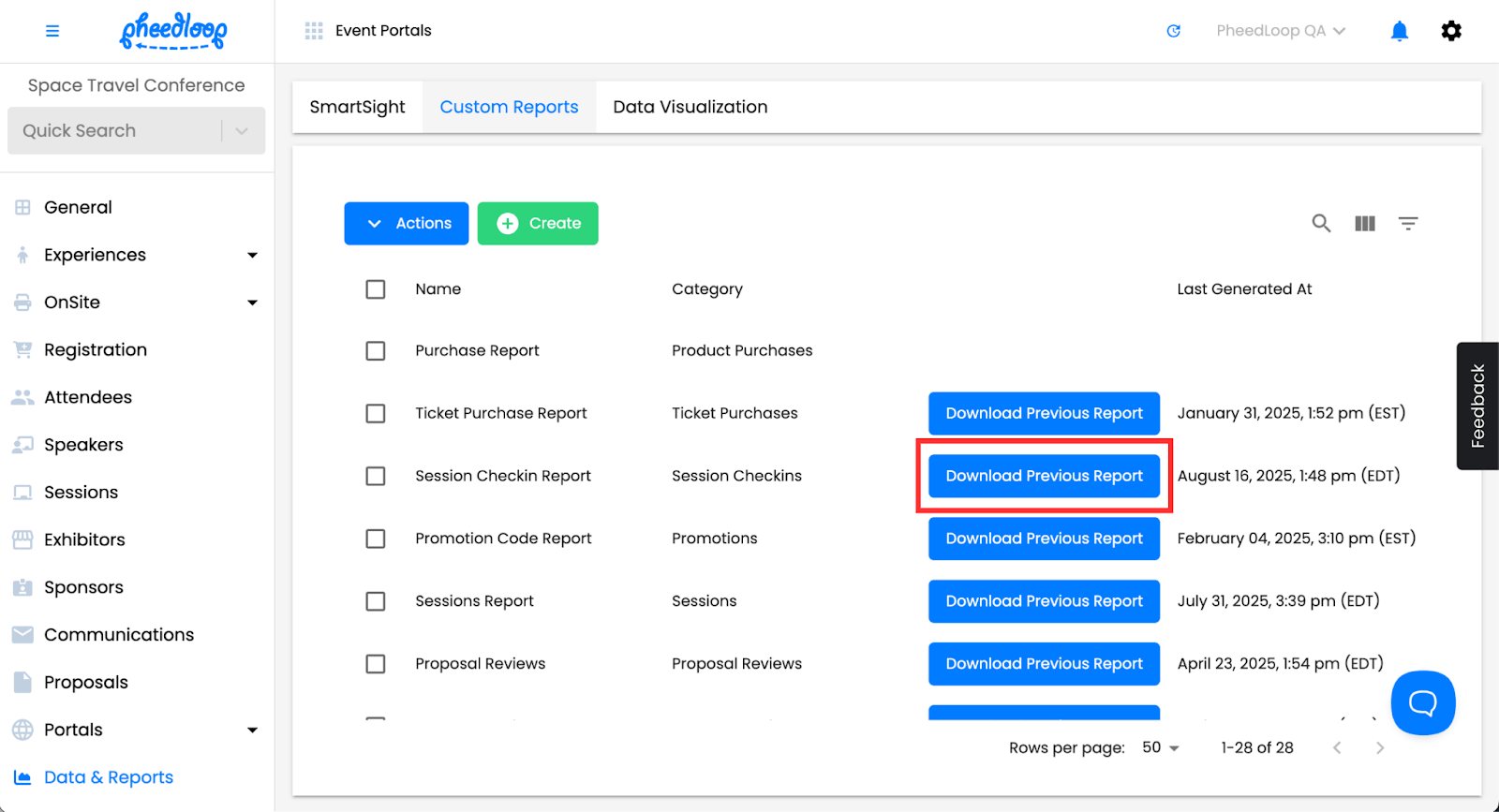The image size is (1499, 812).
Task: Open the chat bubble widget
Action: (x=1423, y=702)
